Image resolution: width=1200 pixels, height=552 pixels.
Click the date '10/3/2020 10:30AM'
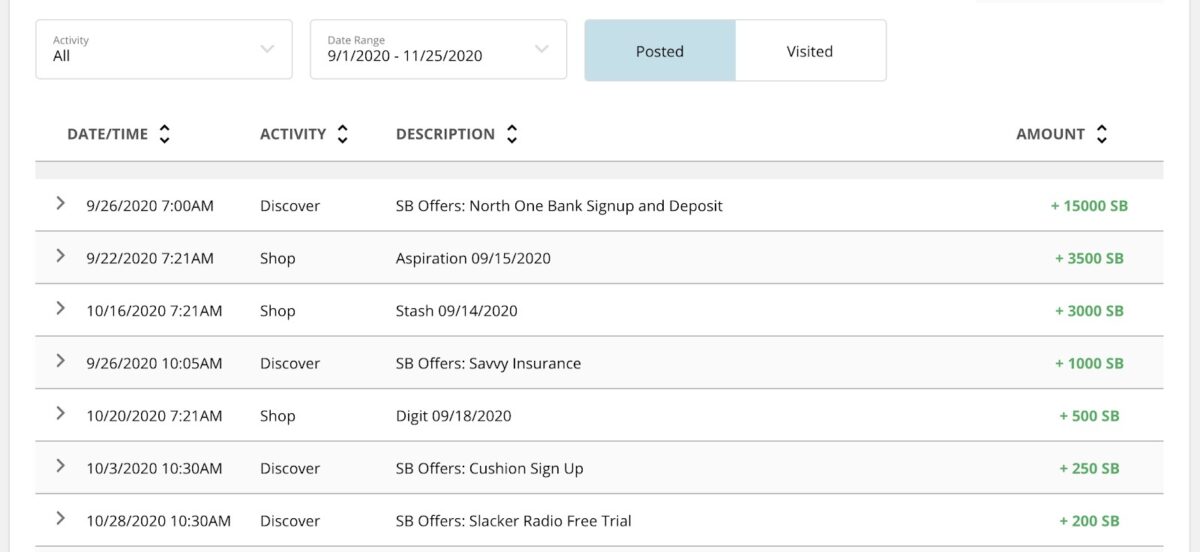[154, 468]
